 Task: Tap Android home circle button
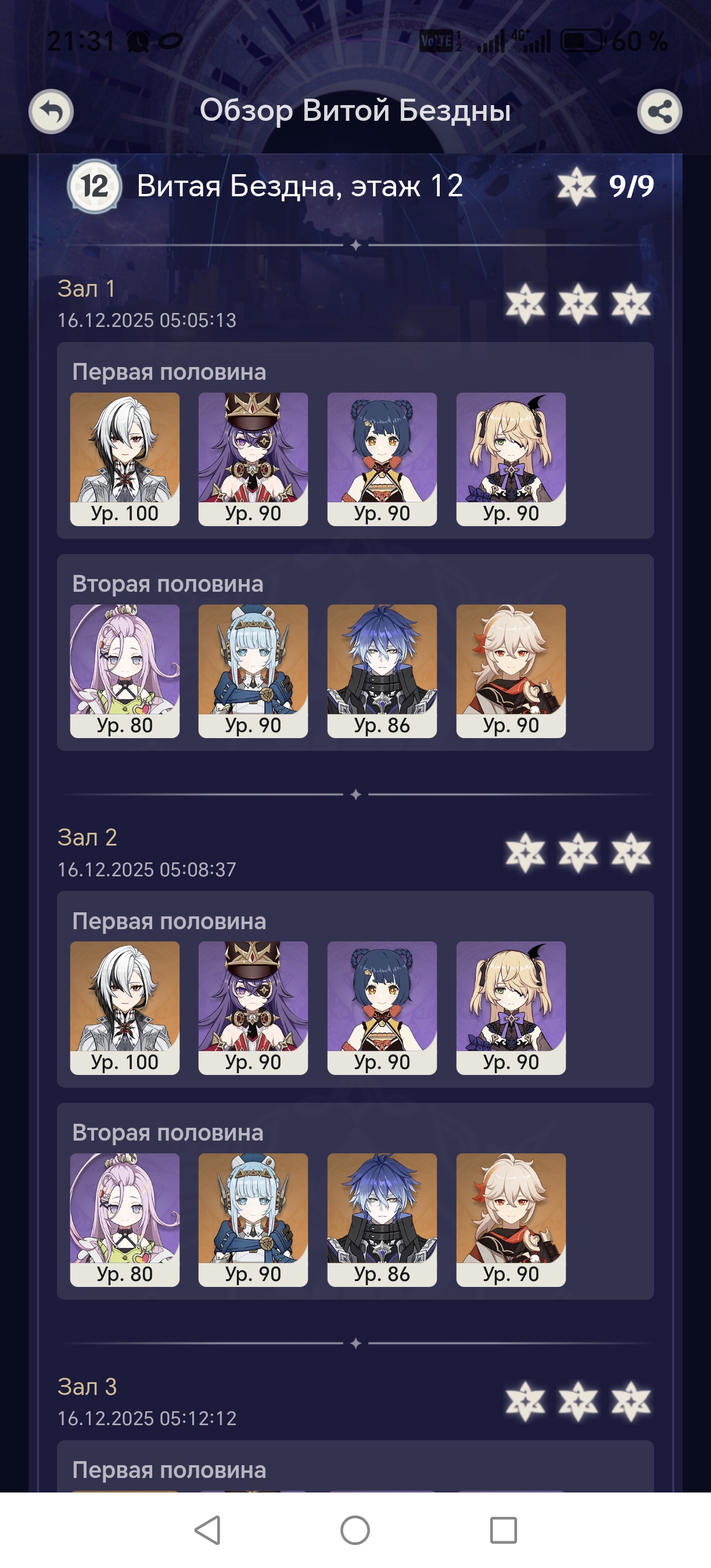tap(355, 1530)
